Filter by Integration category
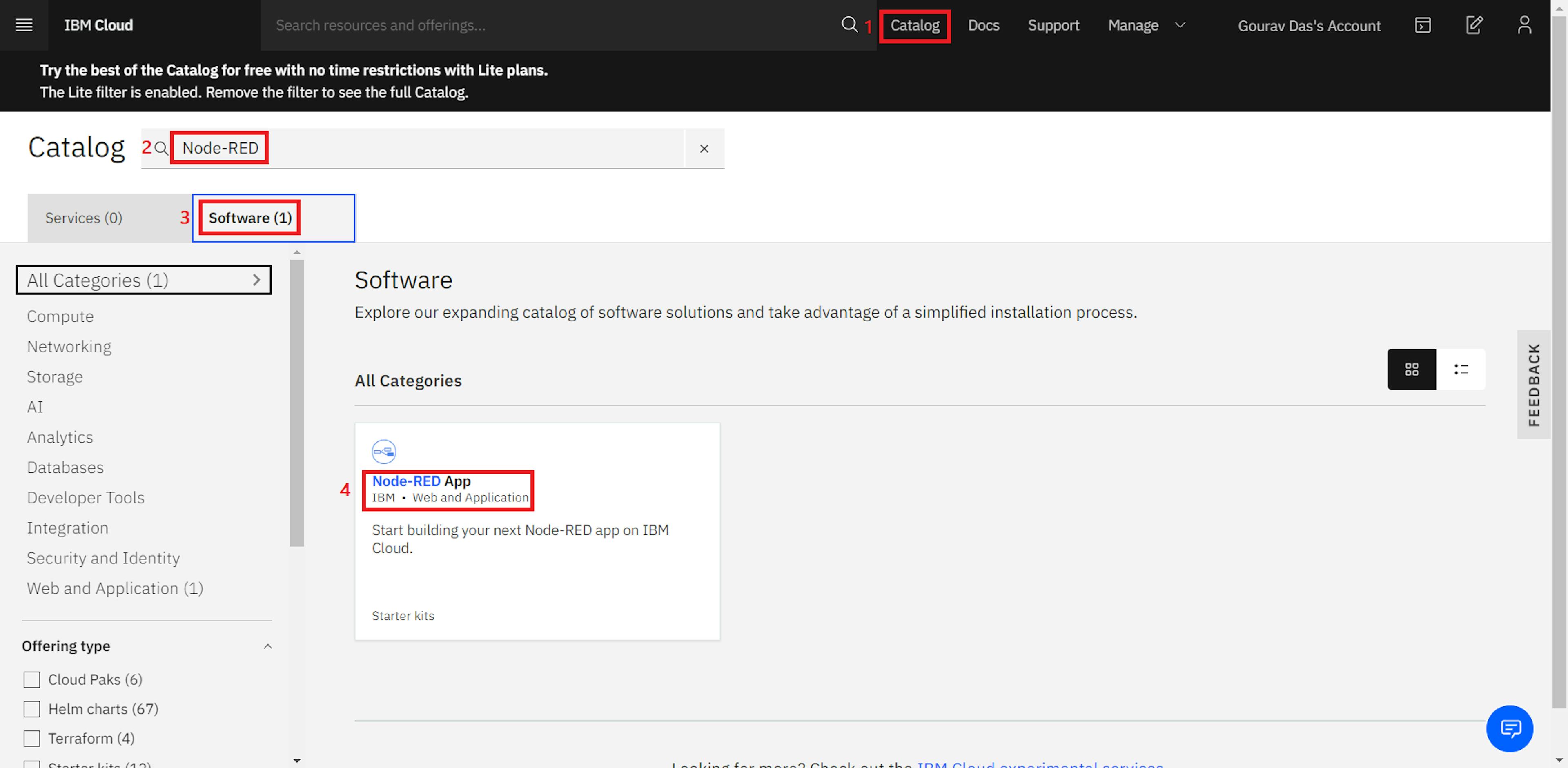Image resolution: width=1568 pixels, height=768 pixels. 67,528
